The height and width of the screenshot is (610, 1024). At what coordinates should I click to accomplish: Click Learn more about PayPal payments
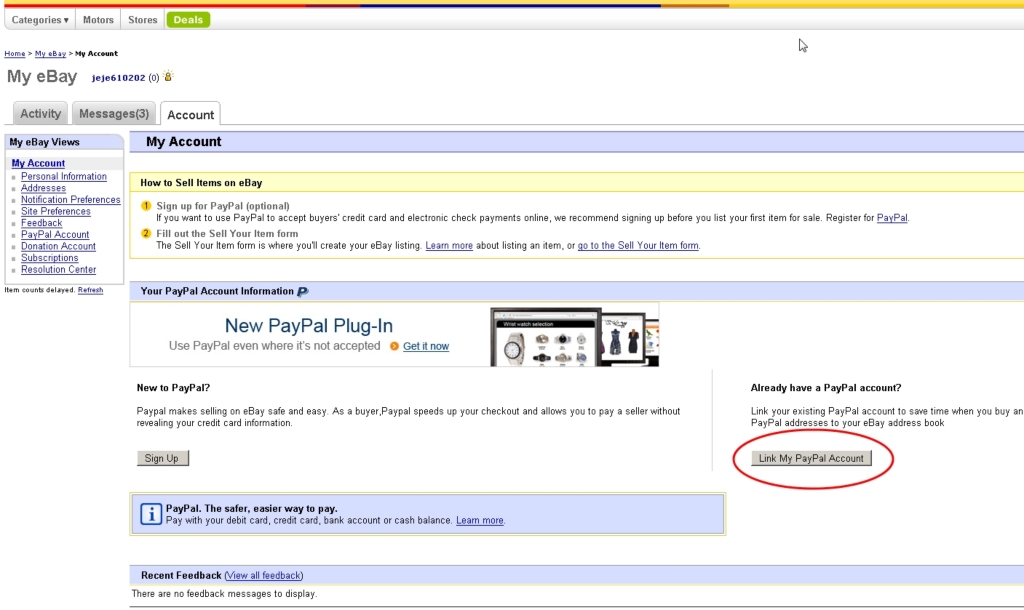(x=479, y=521)
